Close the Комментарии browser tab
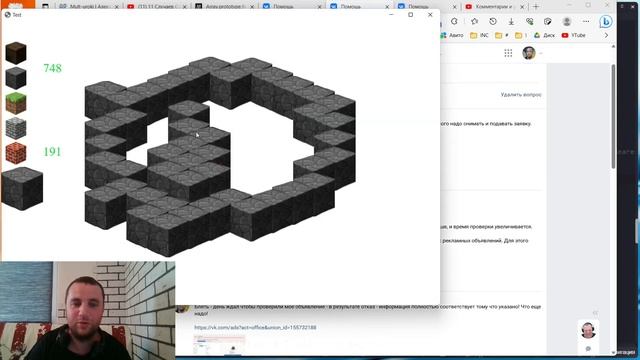Screen dimensions: 640x360 coord(522,7)
